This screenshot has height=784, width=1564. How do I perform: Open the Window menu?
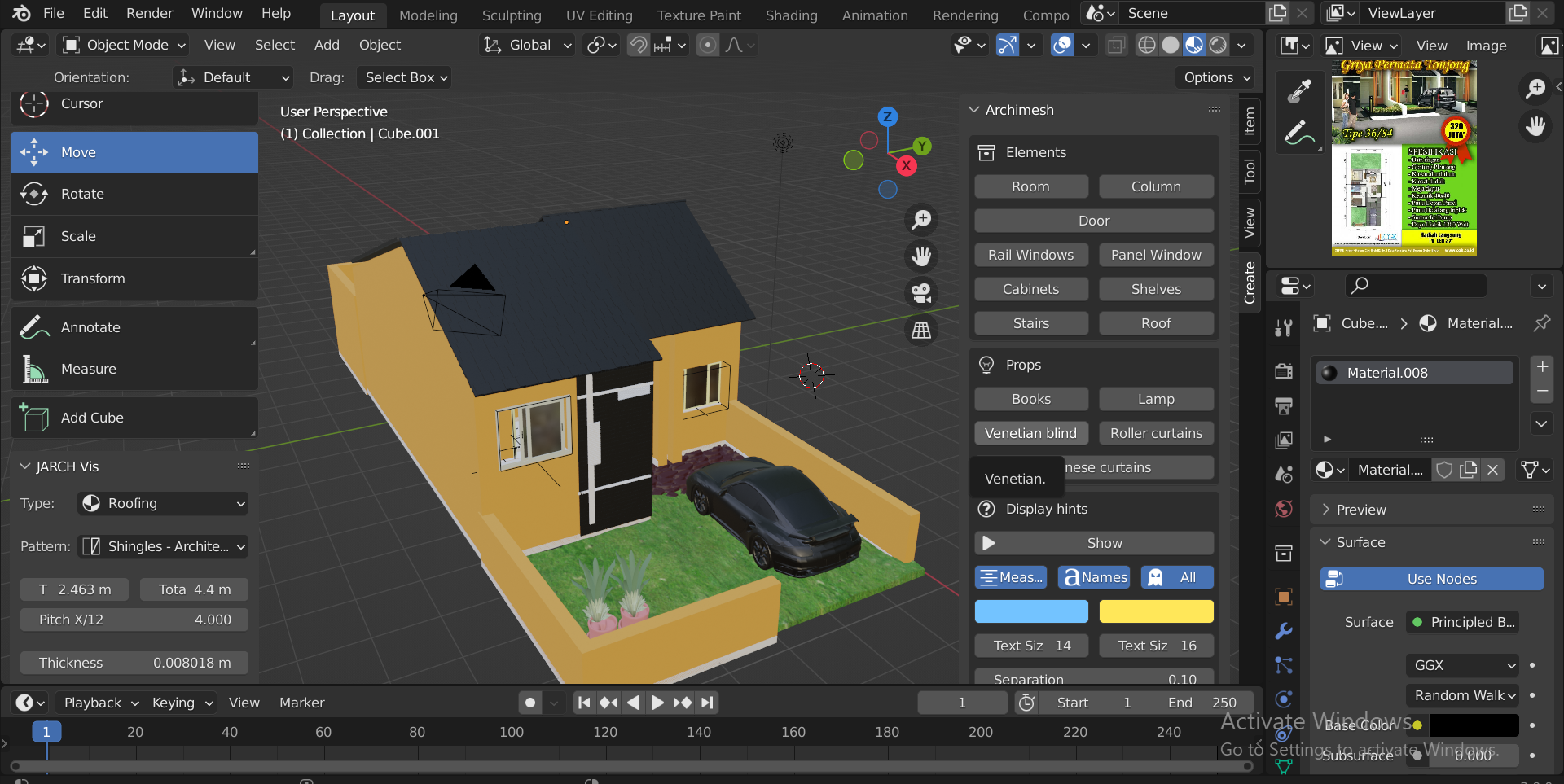point(217,13)
